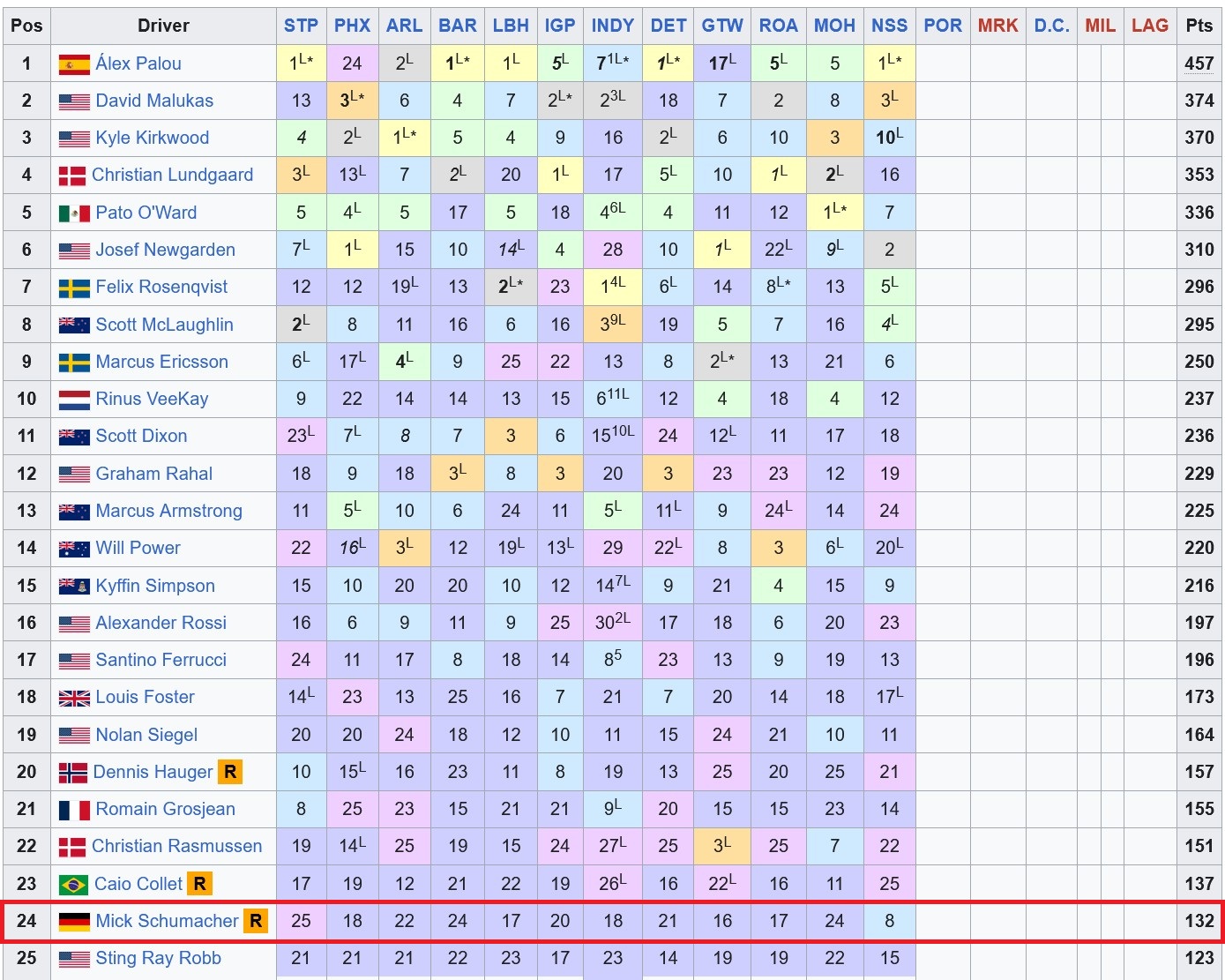
Task: Click the New Zealand flag beside Marcus Armstrong
Action: tap(74, 512)
